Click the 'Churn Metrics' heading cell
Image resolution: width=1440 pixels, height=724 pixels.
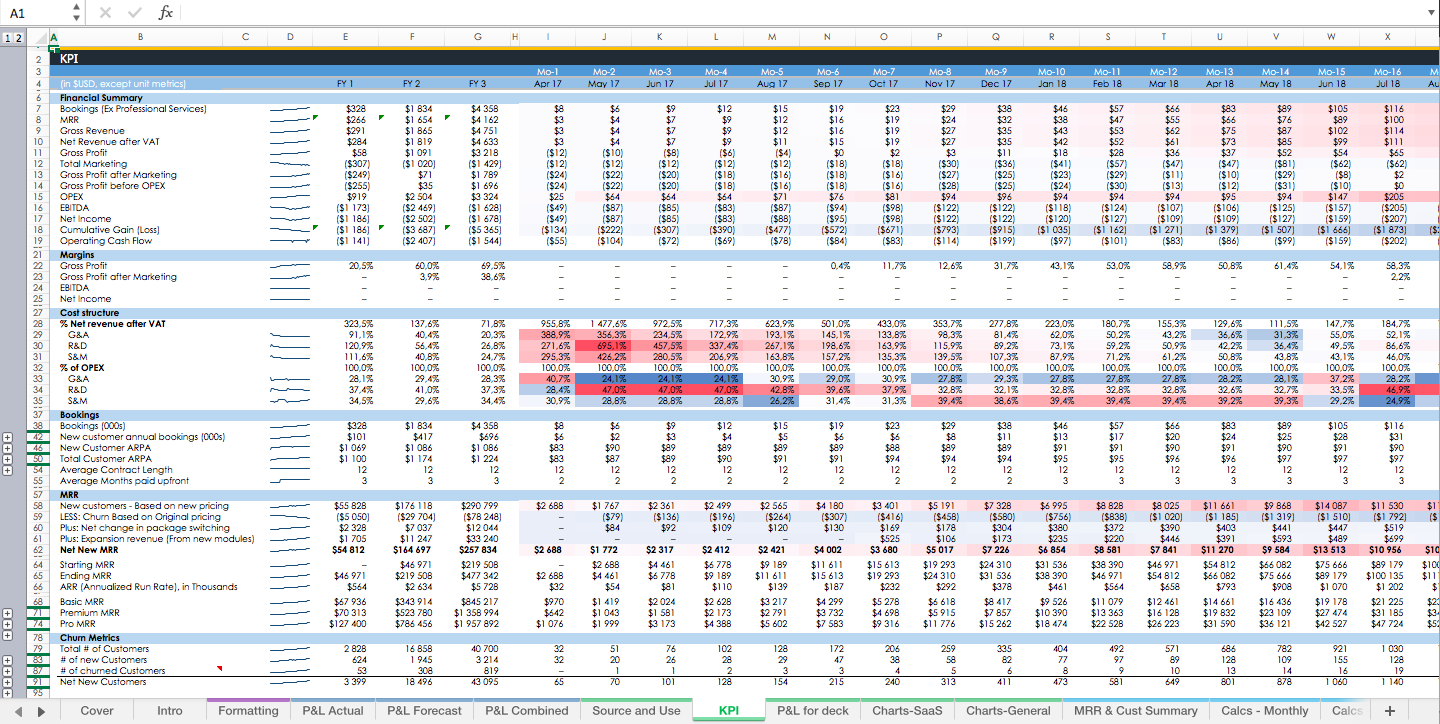(x=90, y=637)
